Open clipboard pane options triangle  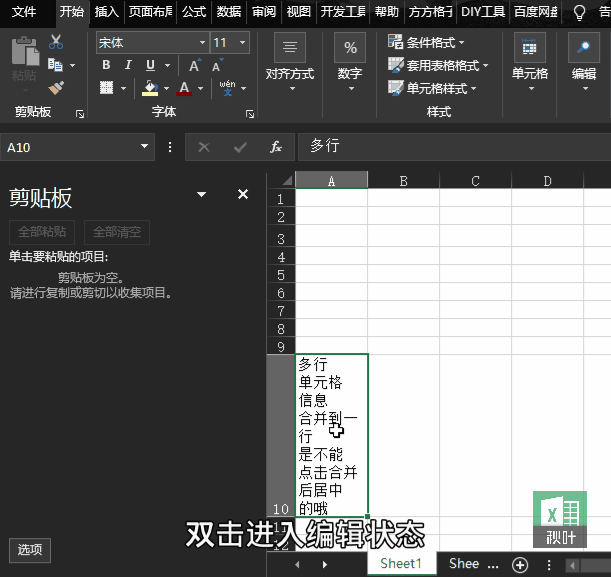click(x=201, y=194)
